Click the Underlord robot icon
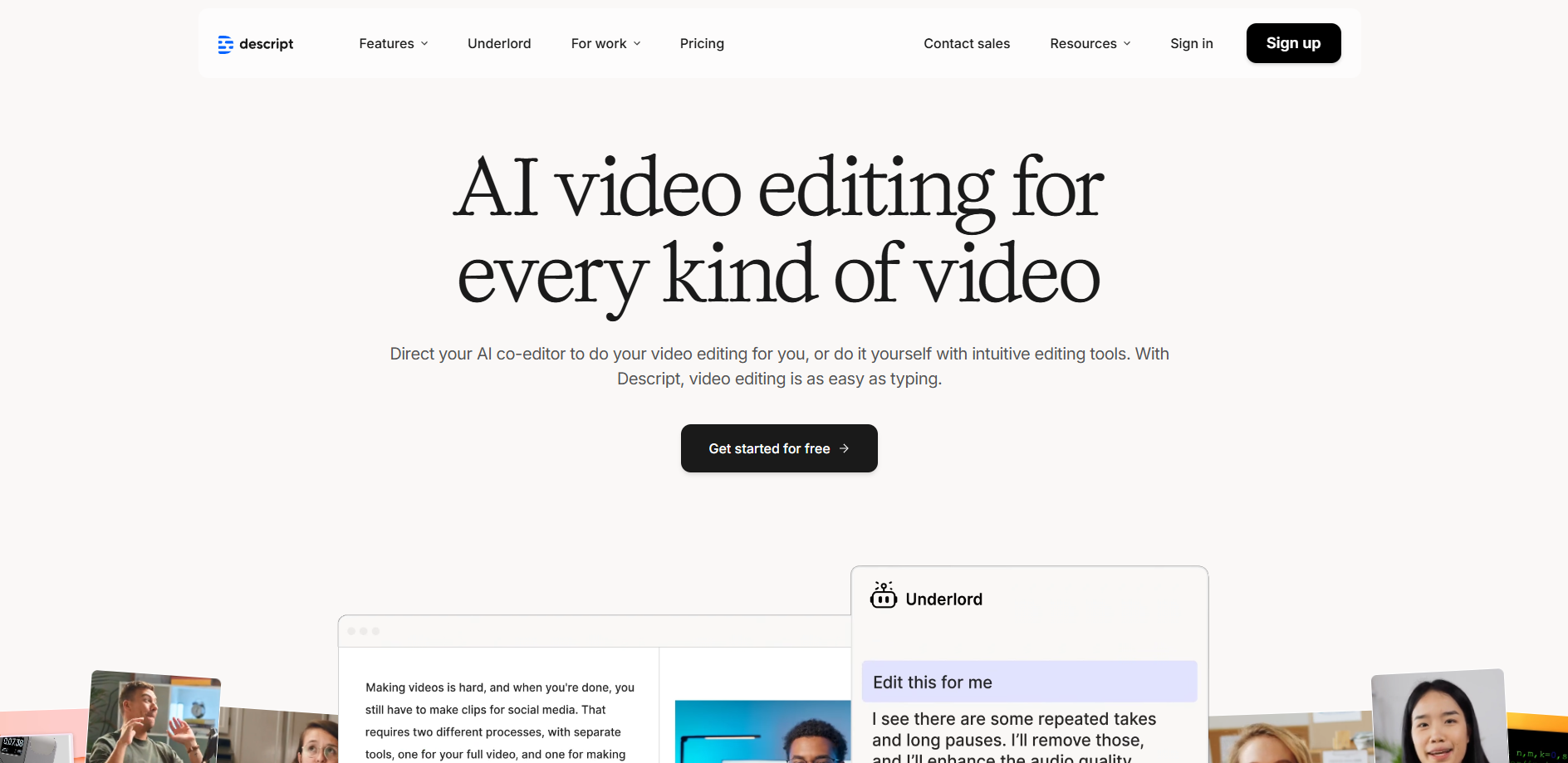The image size is (1568, 763). click(884, 595)
